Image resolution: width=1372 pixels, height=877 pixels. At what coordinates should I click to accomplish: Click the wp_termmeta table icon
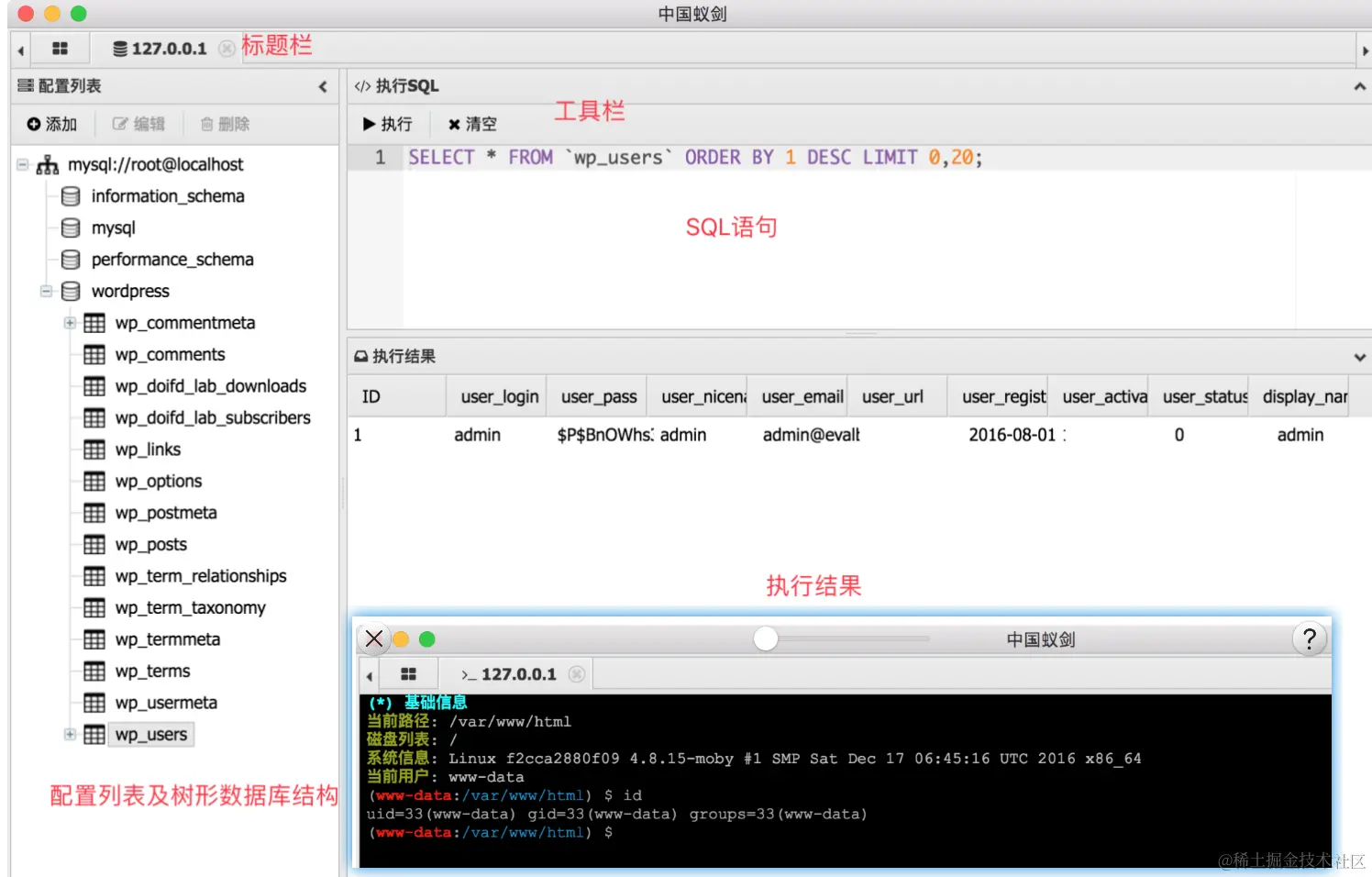tap(94, 639)
